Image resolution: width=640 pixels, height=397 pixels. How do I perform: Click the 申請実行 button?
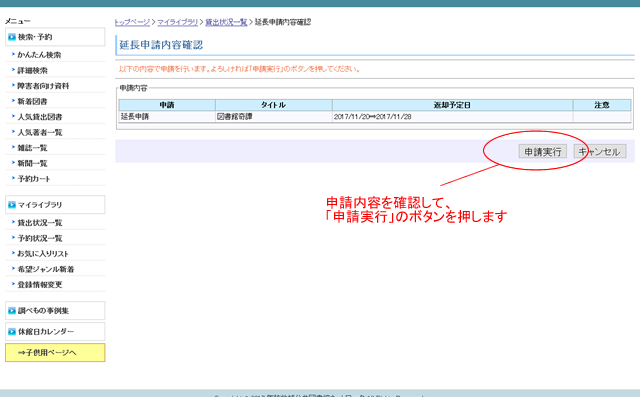tap(542, 151)
